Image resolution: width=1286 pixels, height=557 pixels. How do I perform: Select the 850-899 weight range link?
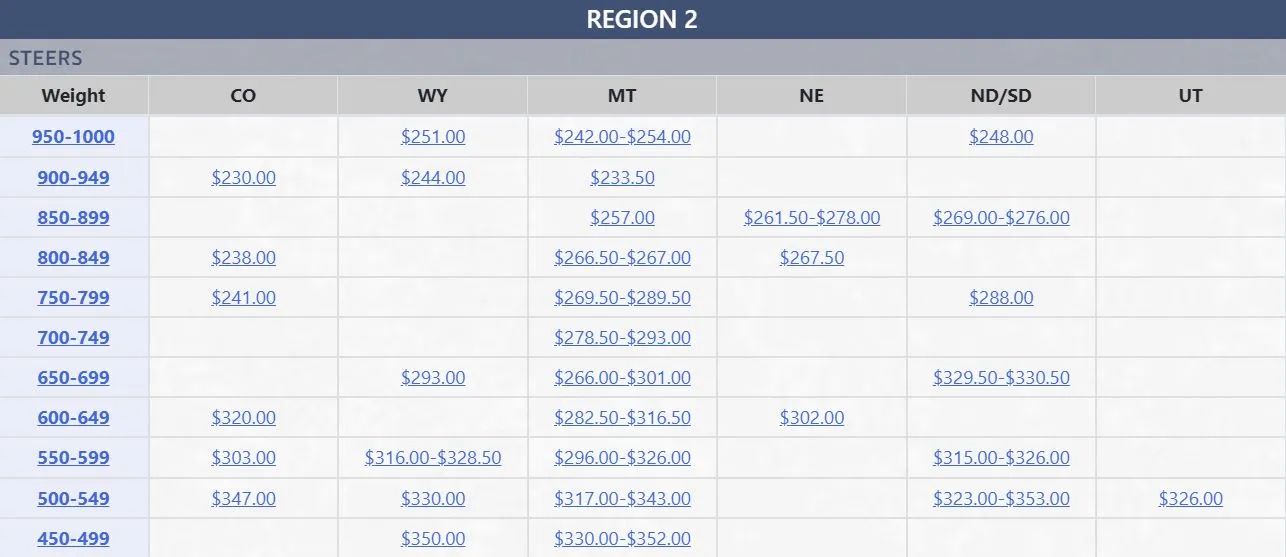tap(73, 218)
